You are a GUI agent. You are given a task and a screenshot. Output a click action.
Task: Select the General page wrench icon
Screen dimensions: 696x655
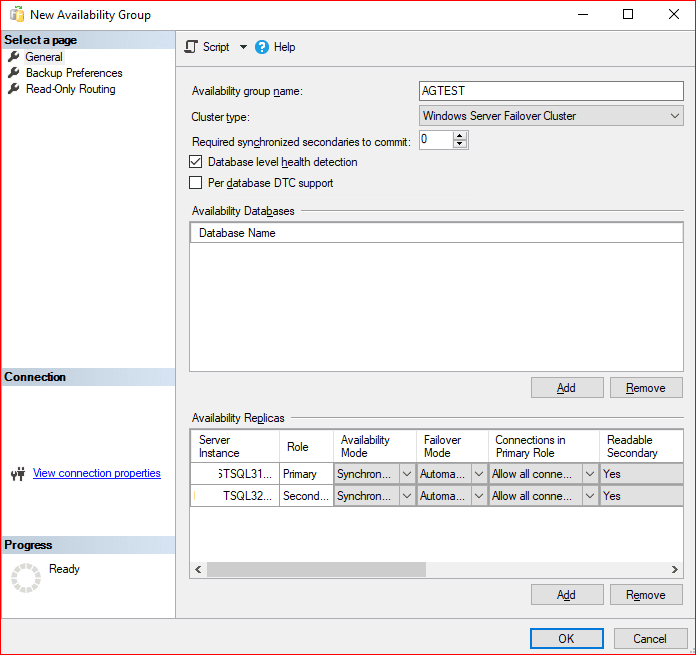14,57
